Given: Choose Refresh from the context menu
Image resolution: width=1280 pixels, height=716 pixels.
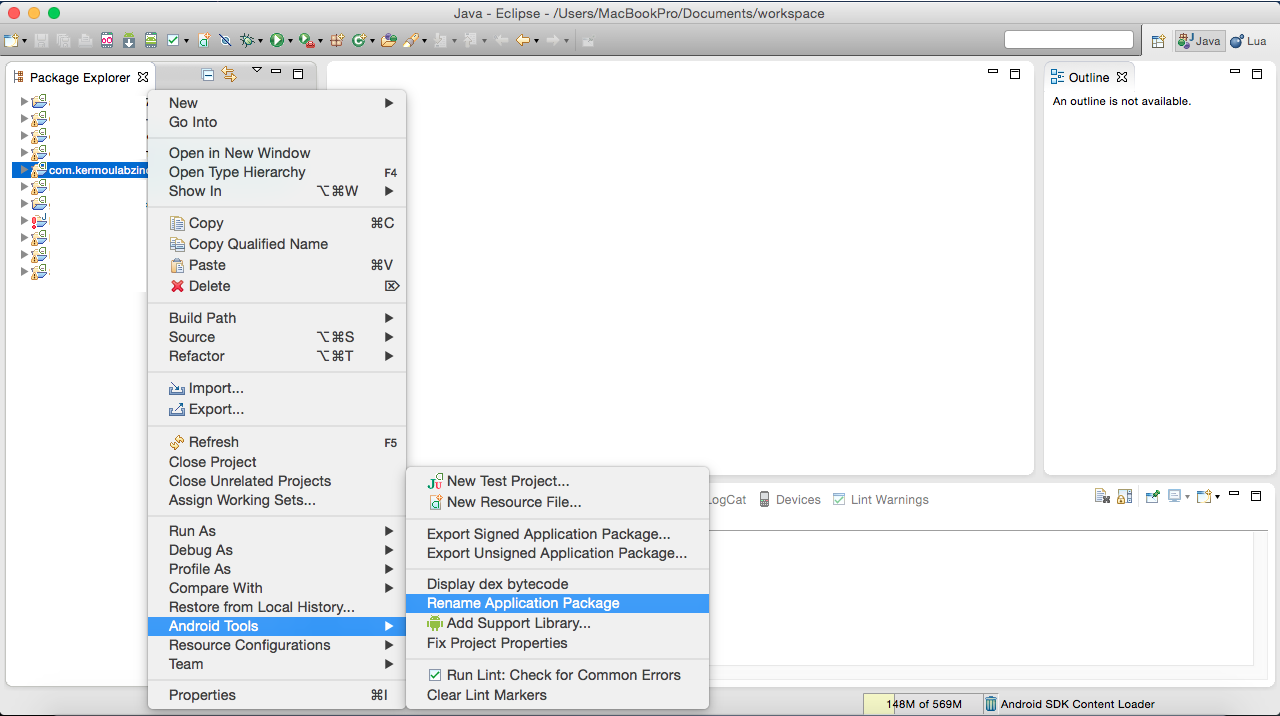Looking at the screenshot, I should tap(277, 442).
